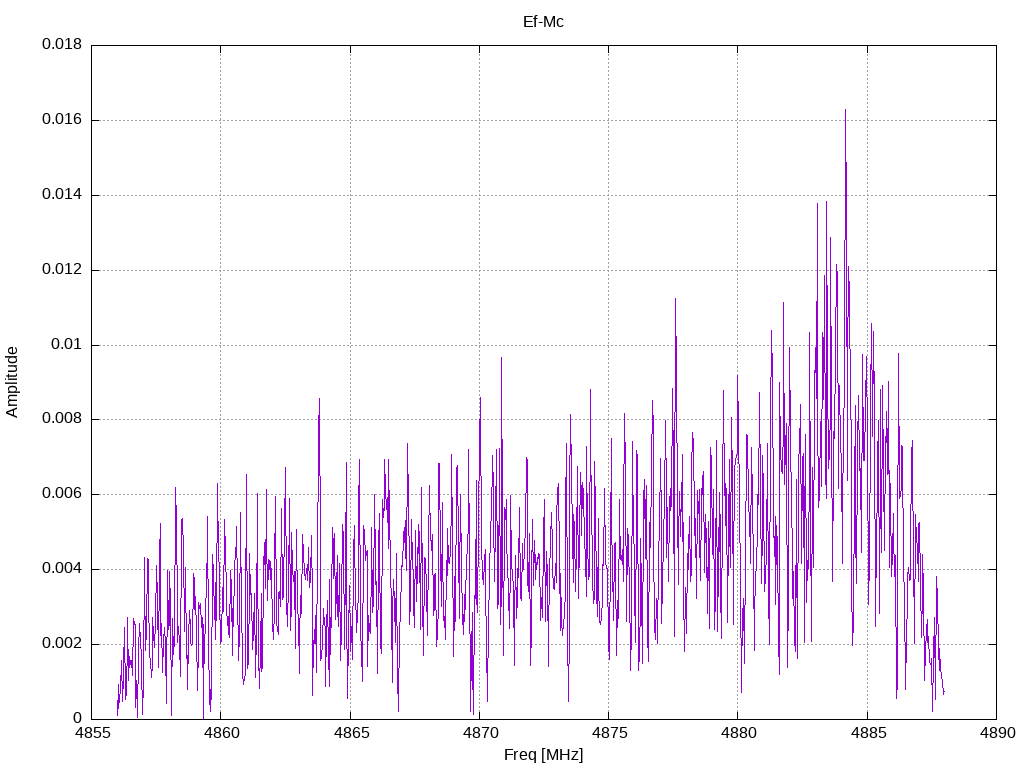Click the 0.018 y-axis tick label
This screenshot has height=768, width=1024.
click(61, 45)
